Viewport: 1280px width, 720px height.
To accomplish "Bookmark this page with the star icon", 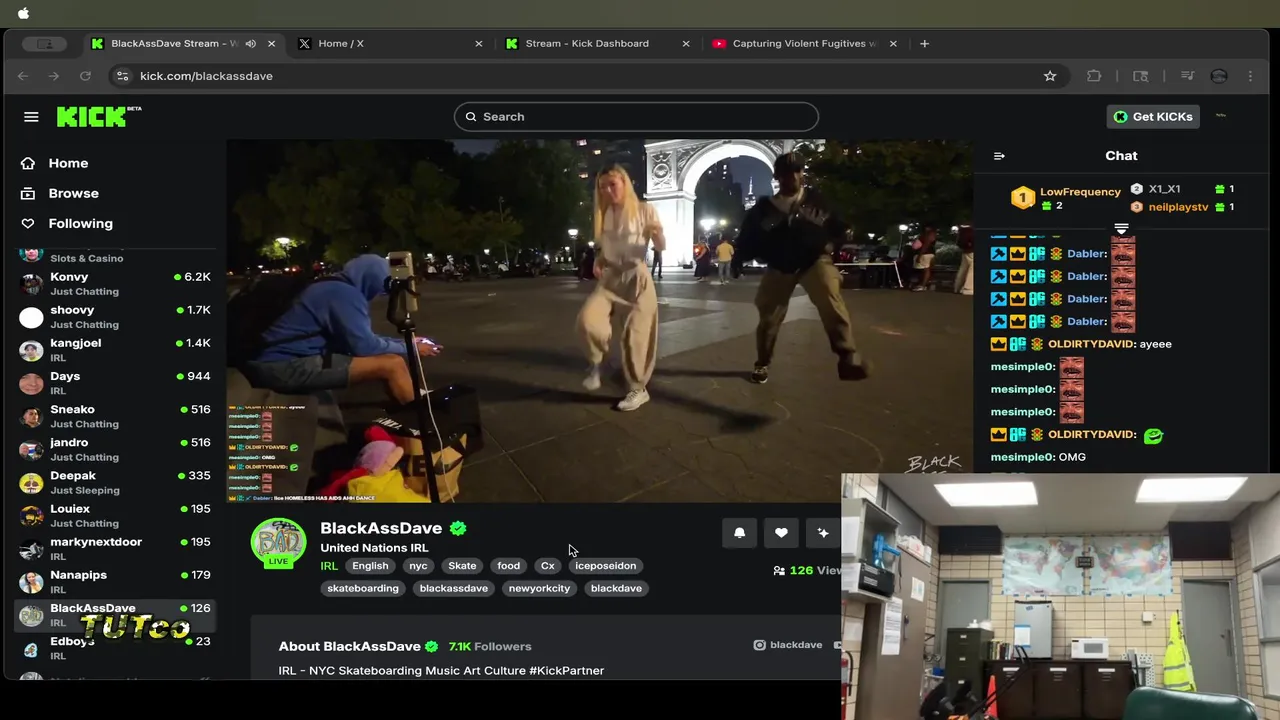I will pyautogui.click(x=1050, y=76).
